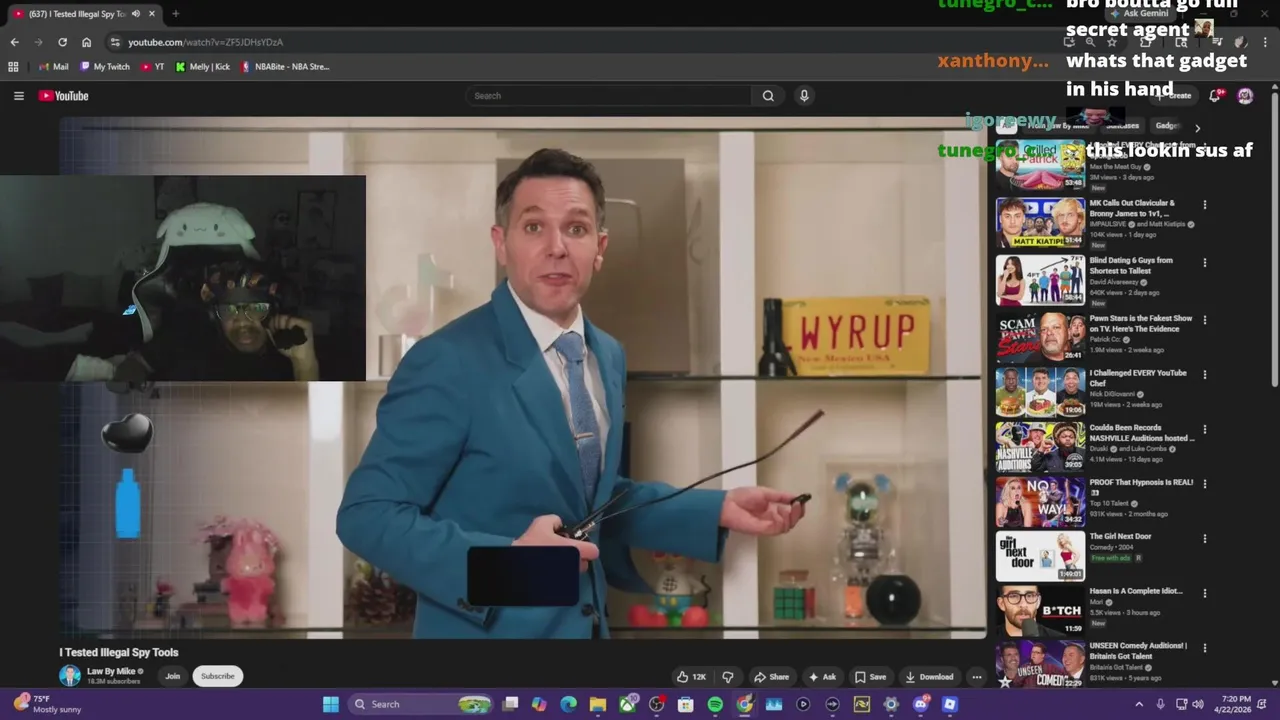Click the page vertical scrollbar
Image resolution: width=1280 pixels, height=720 pixels.
(x=1274, y=240)
